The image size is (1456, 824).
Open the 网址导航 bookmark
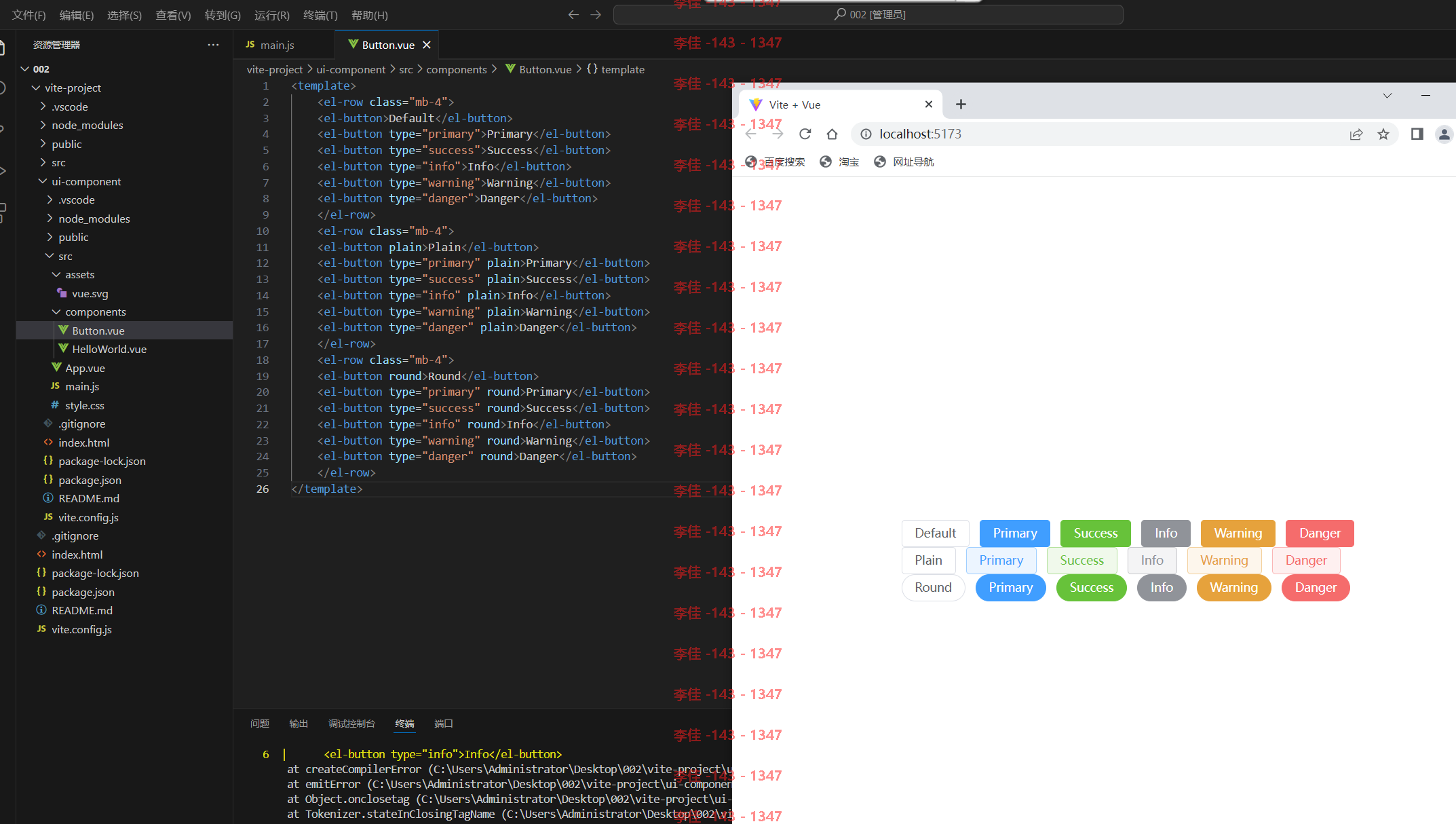(x=904, y=162)
